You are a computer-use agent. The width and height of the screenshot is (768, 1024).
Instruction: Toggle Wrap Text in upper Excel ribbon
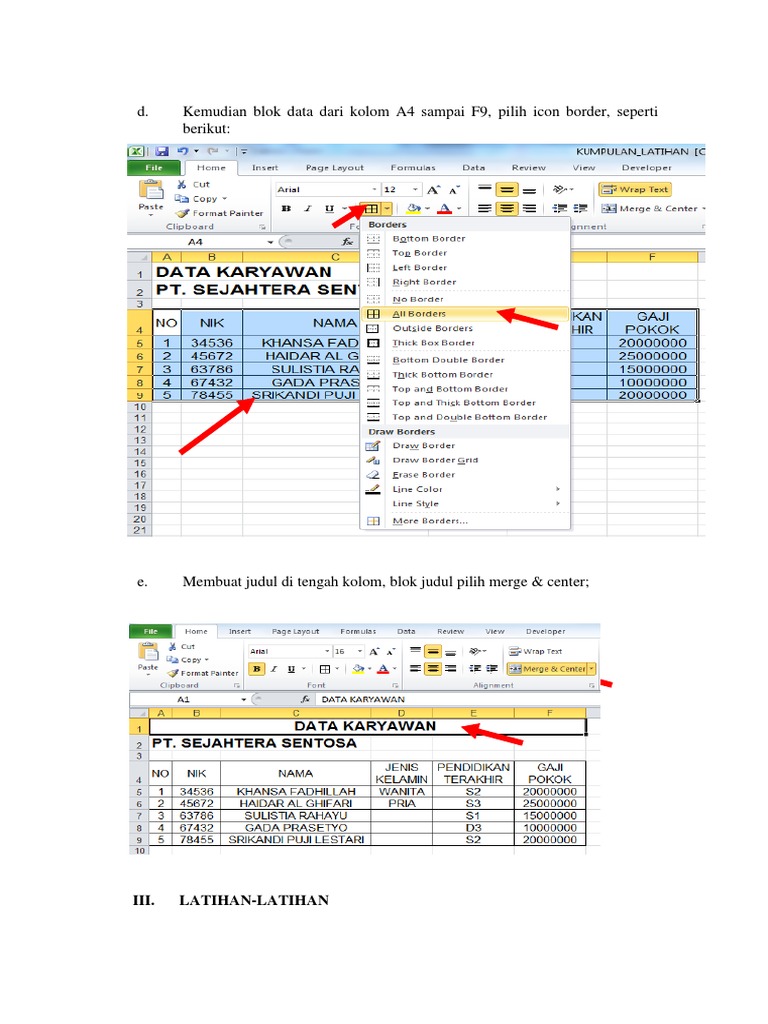click(635, 189)
